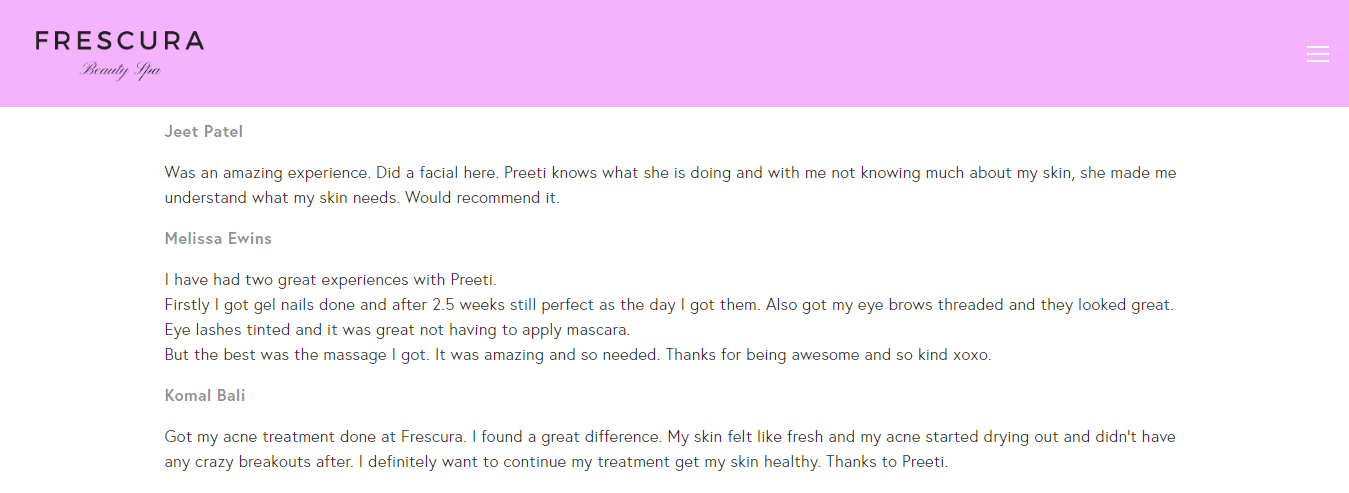The height and width of the screenshot is (493, 1349).
Task: Click the FRESCURA logo wordmark
Action: point(119,41)
